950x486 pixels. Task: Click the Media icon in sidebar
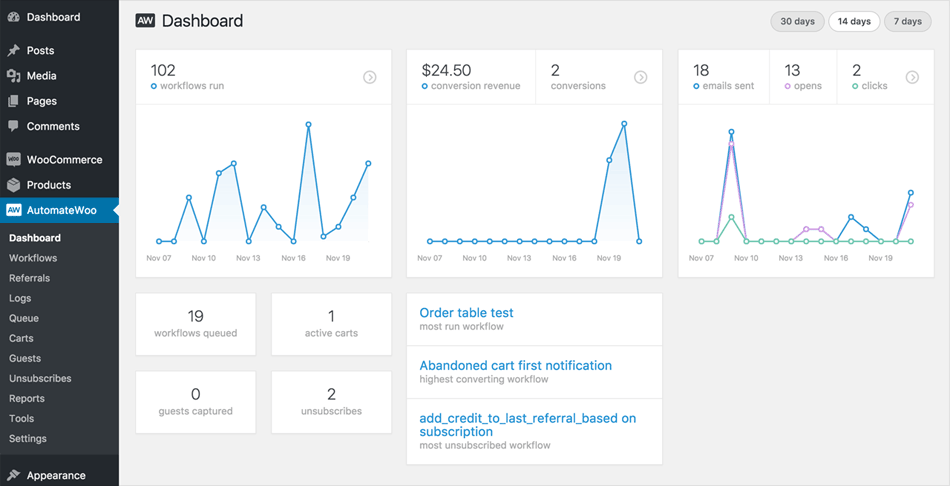click(x=13, y=76)
